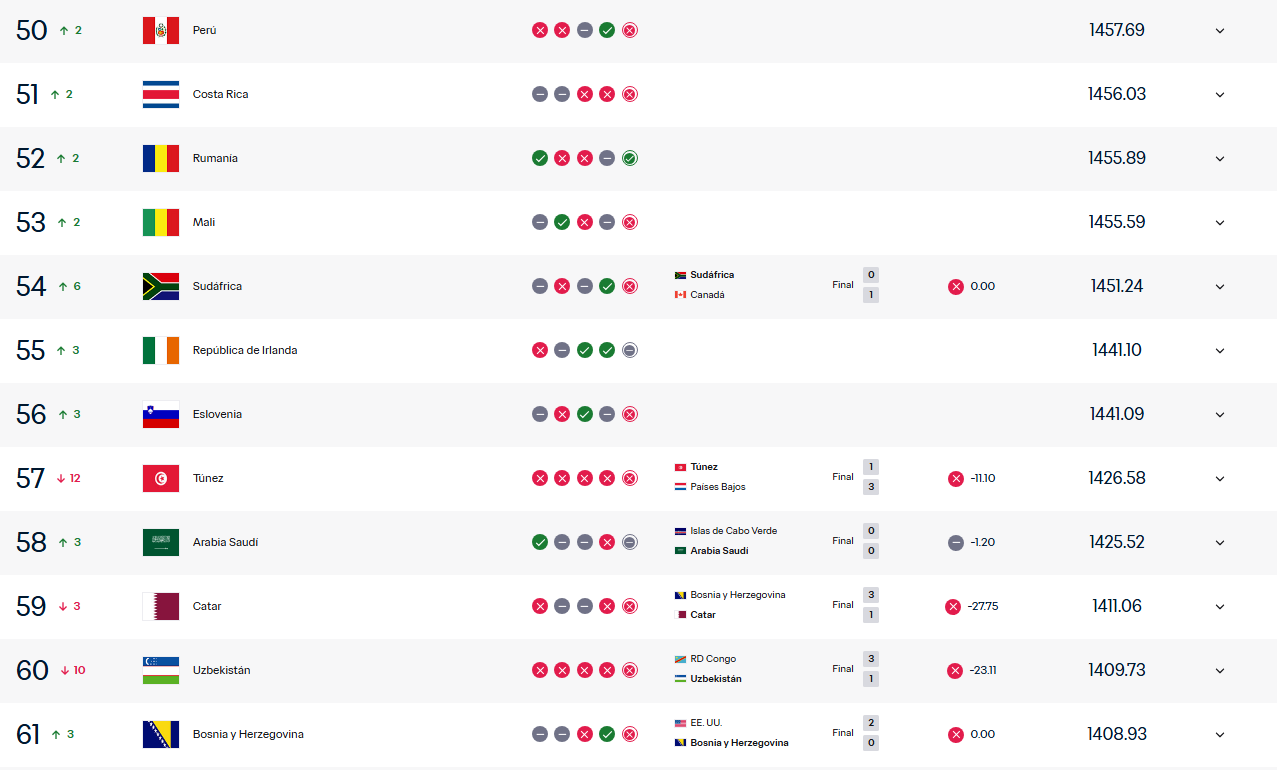The image size is (1277, 770).
Task: Click Perú's green win result icon
Action: tap(607, 30)
